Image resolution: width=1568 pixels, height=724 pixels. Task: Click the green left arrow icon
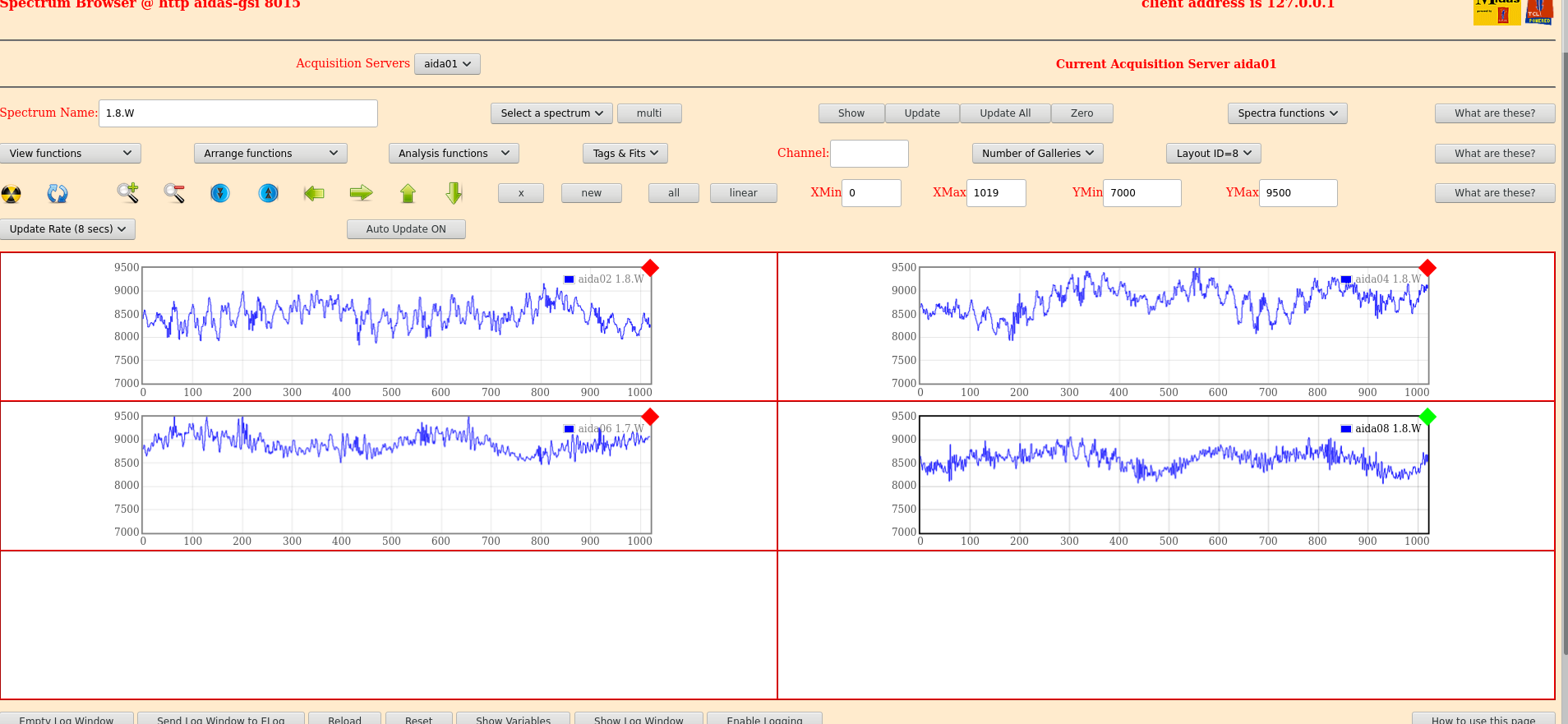[314, 193]
